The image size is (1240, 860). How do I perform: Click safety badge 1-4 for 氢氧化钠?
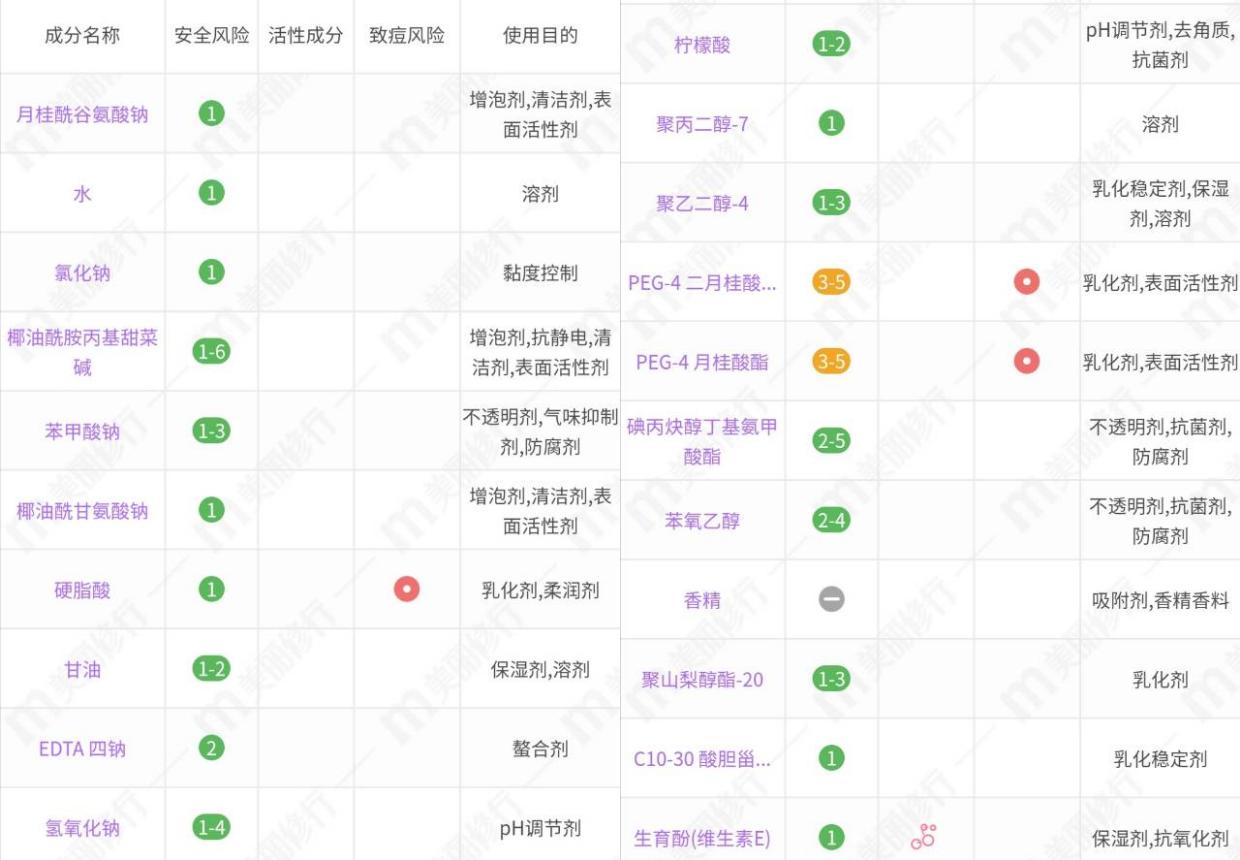[x=211, y=827]
